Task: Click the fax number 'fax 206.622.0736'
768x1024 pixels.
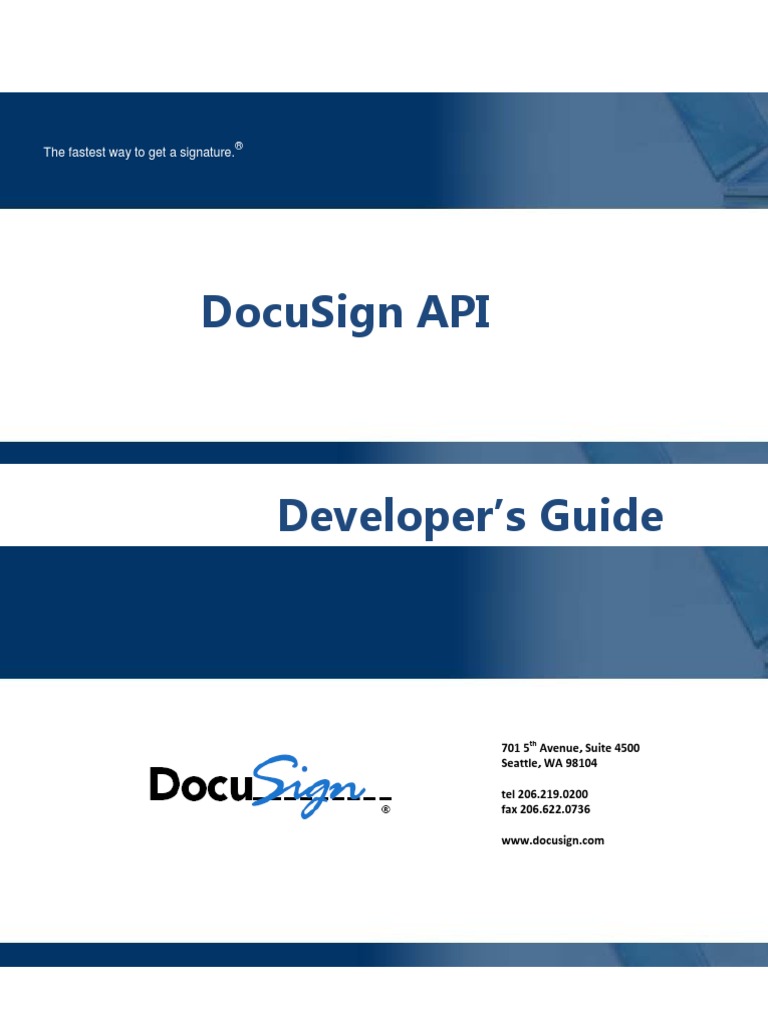Action: 545,809
